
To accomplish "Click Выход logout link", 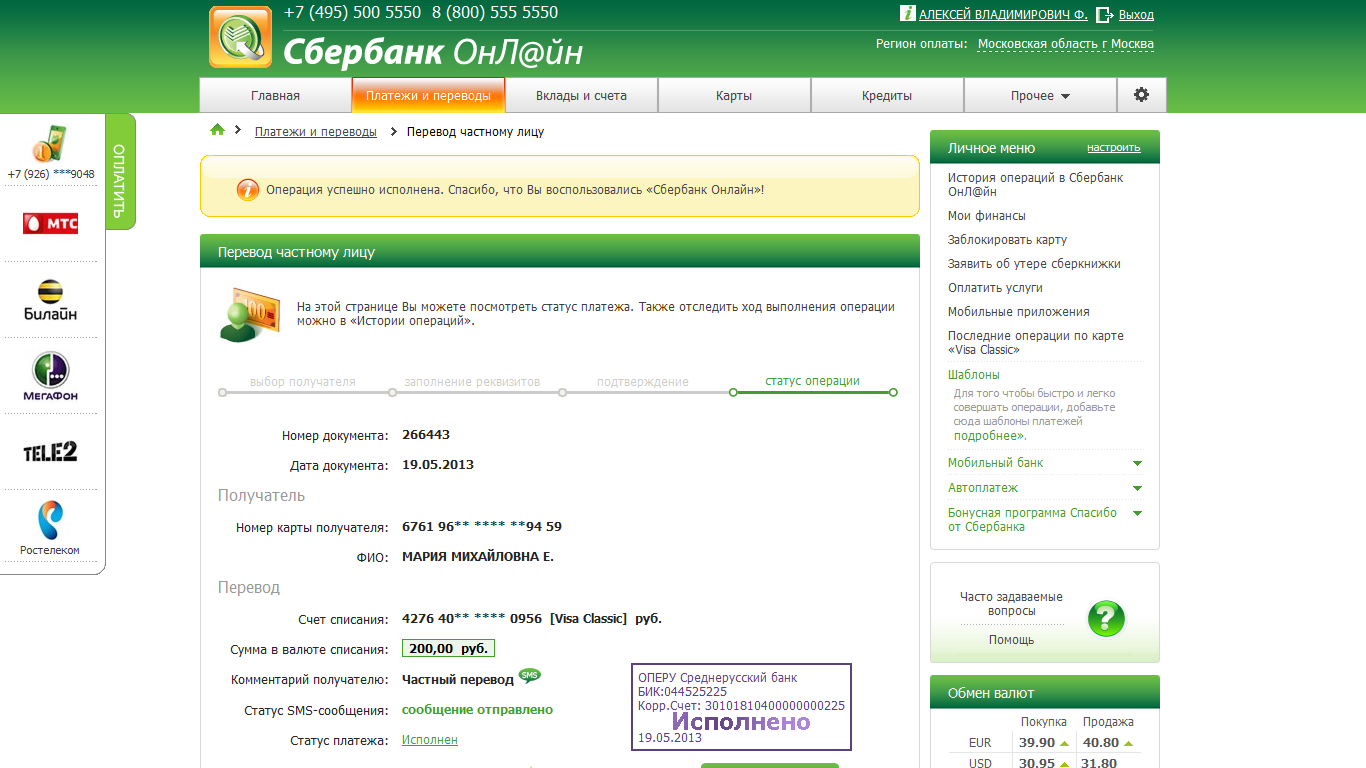I will pos(1136,15).
